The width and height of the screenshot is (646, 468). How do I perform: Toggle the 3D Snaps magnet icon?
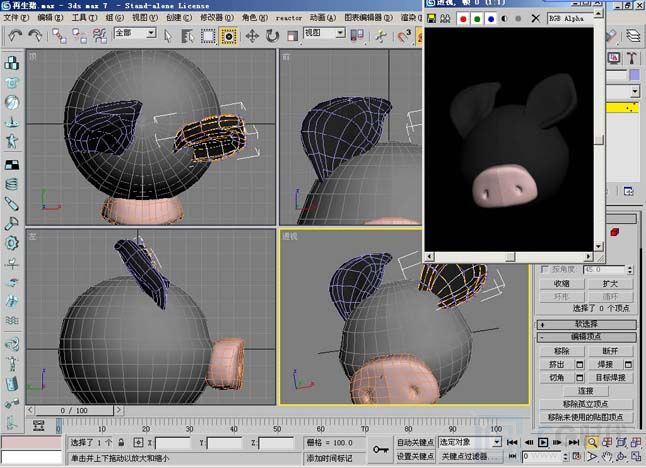(404, 36)
